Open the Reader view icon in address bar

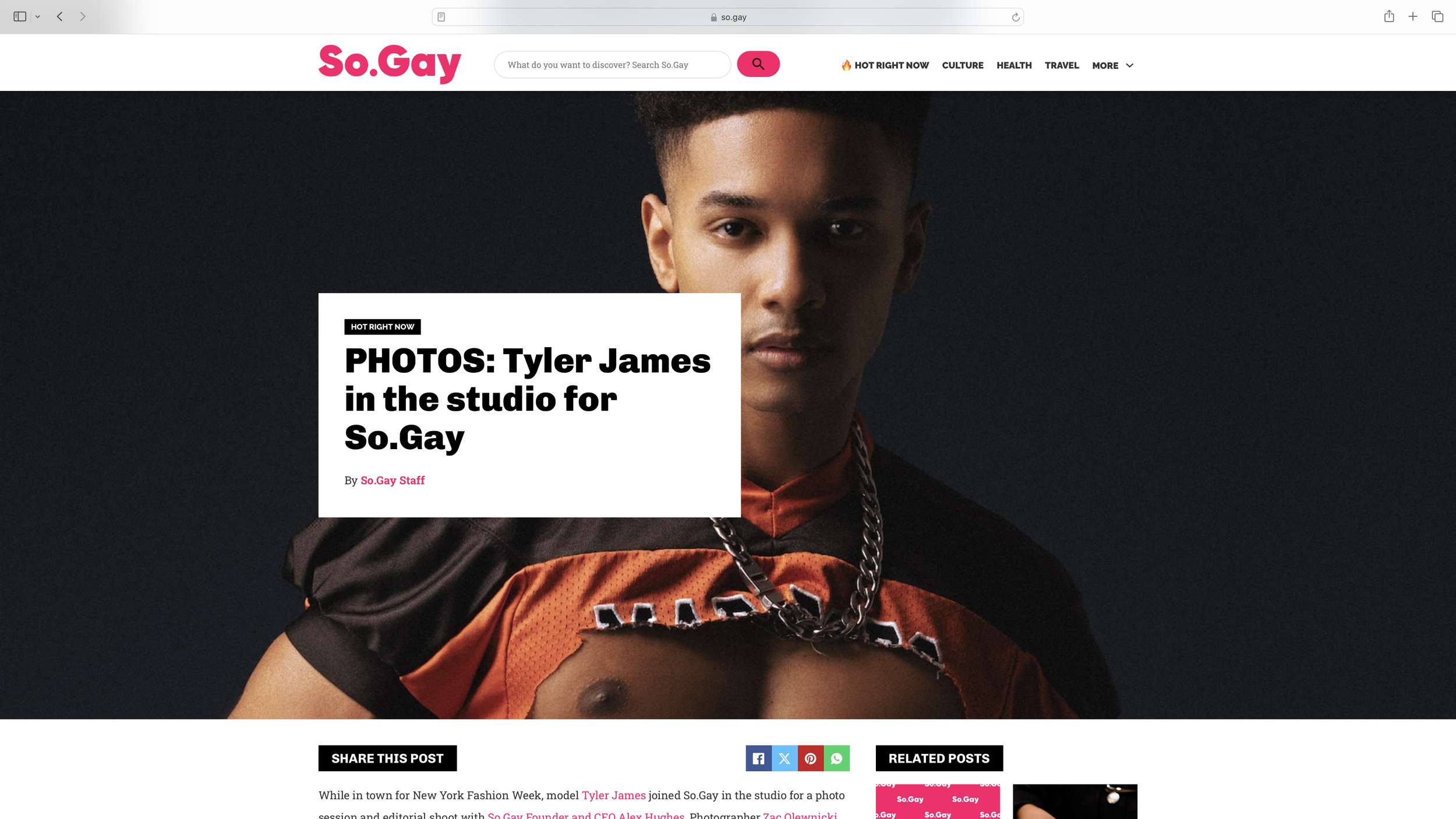(441, 17)
